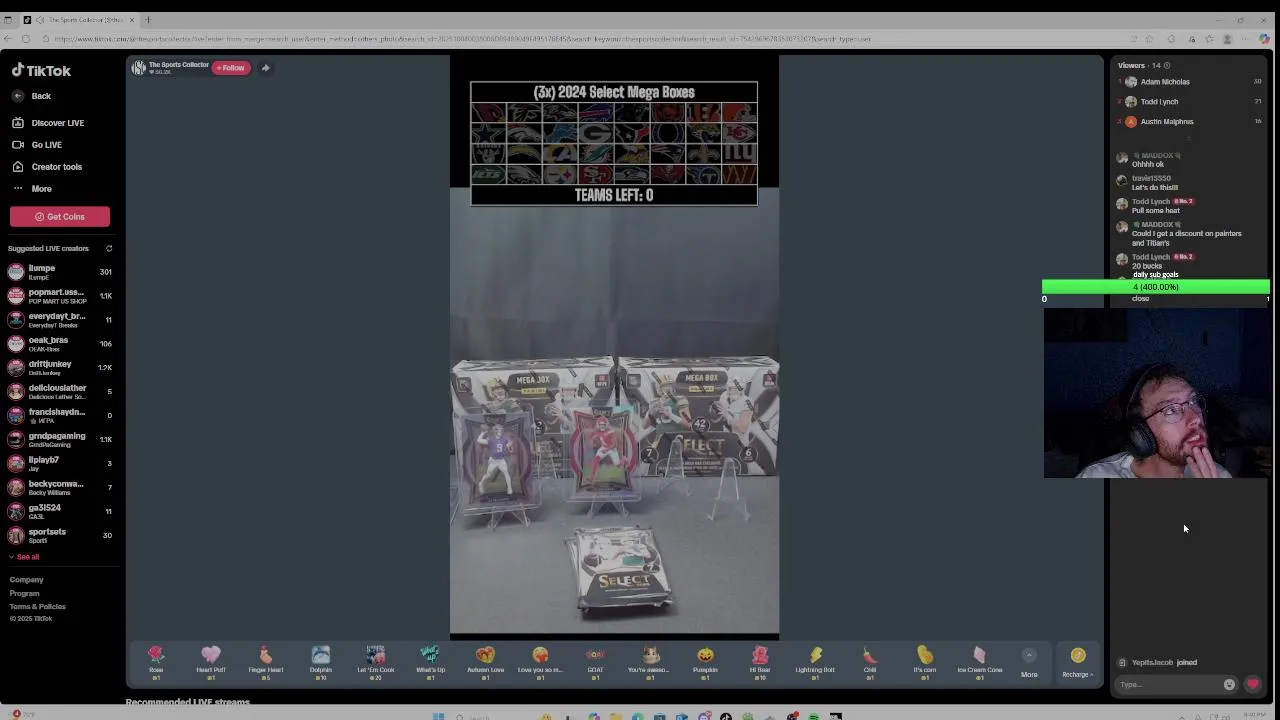Screen dimensions: 1280x720
Task: Send the You're awesome gift
Action: (x=650, y=662)
